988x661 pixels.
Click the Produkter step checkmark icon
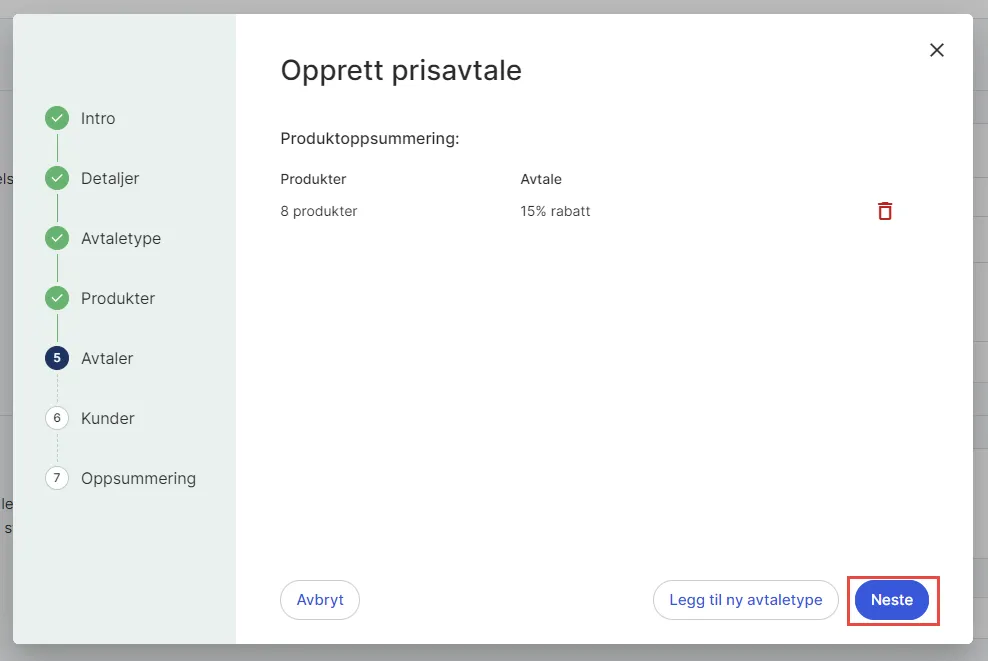click(57, 298)
